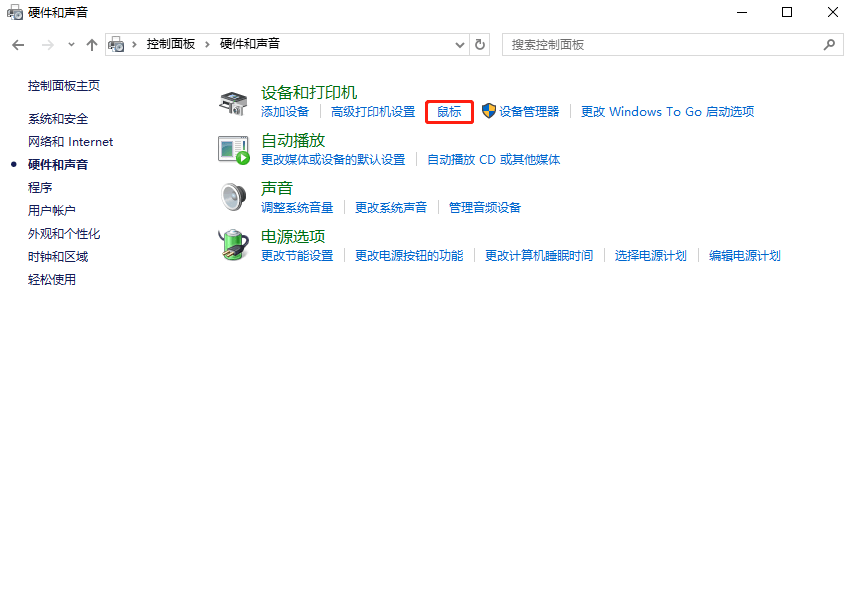Click the search magnifier icon
This screenshot has width=855, height=612.
[x=829, y=44]
